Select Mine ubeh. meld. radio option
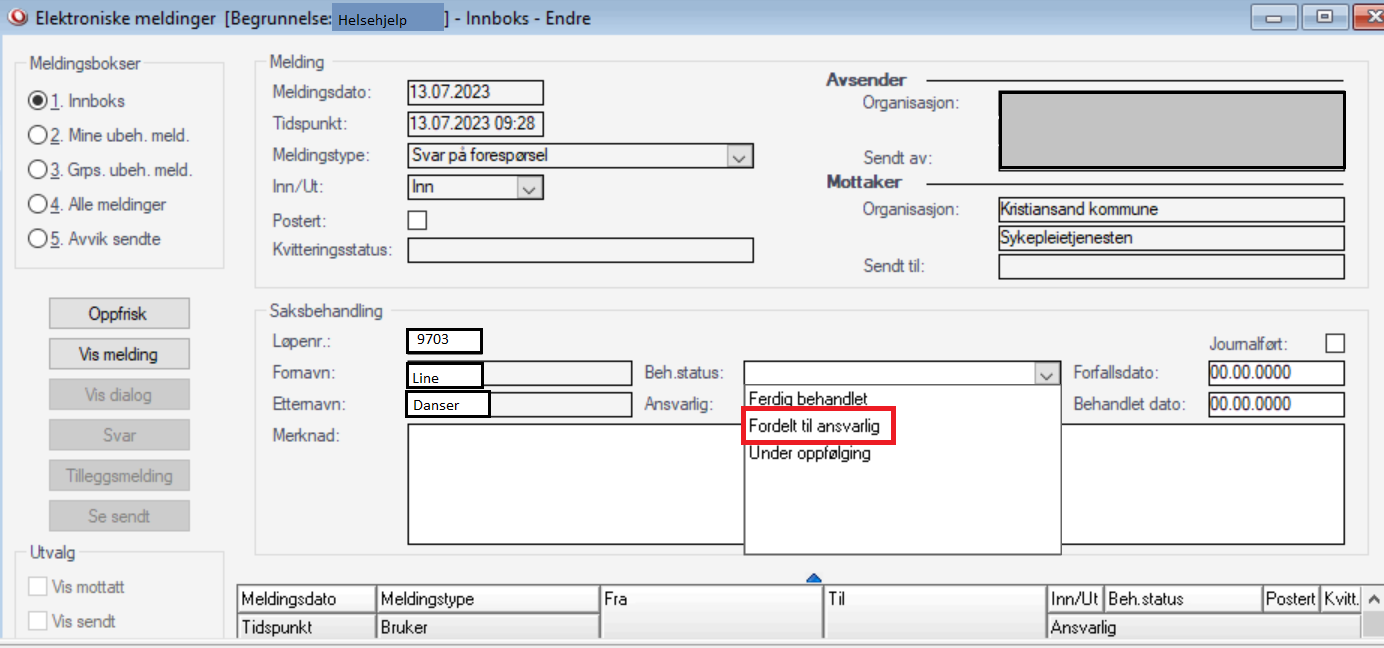Image resolution: width=1384 pixels, height=648 pixels. click(38, 136)
